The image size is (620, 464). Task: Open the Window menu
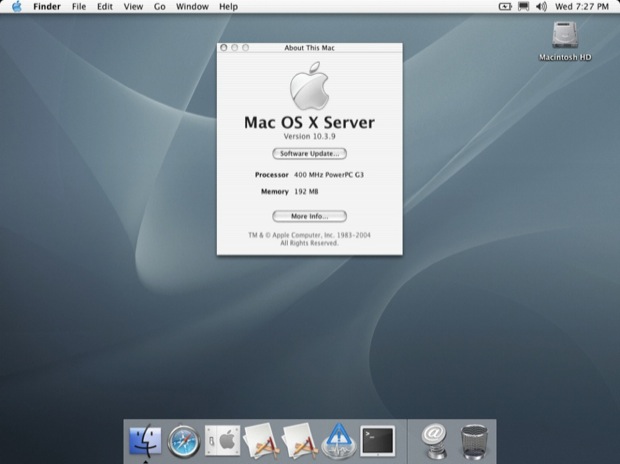(192, 7)
